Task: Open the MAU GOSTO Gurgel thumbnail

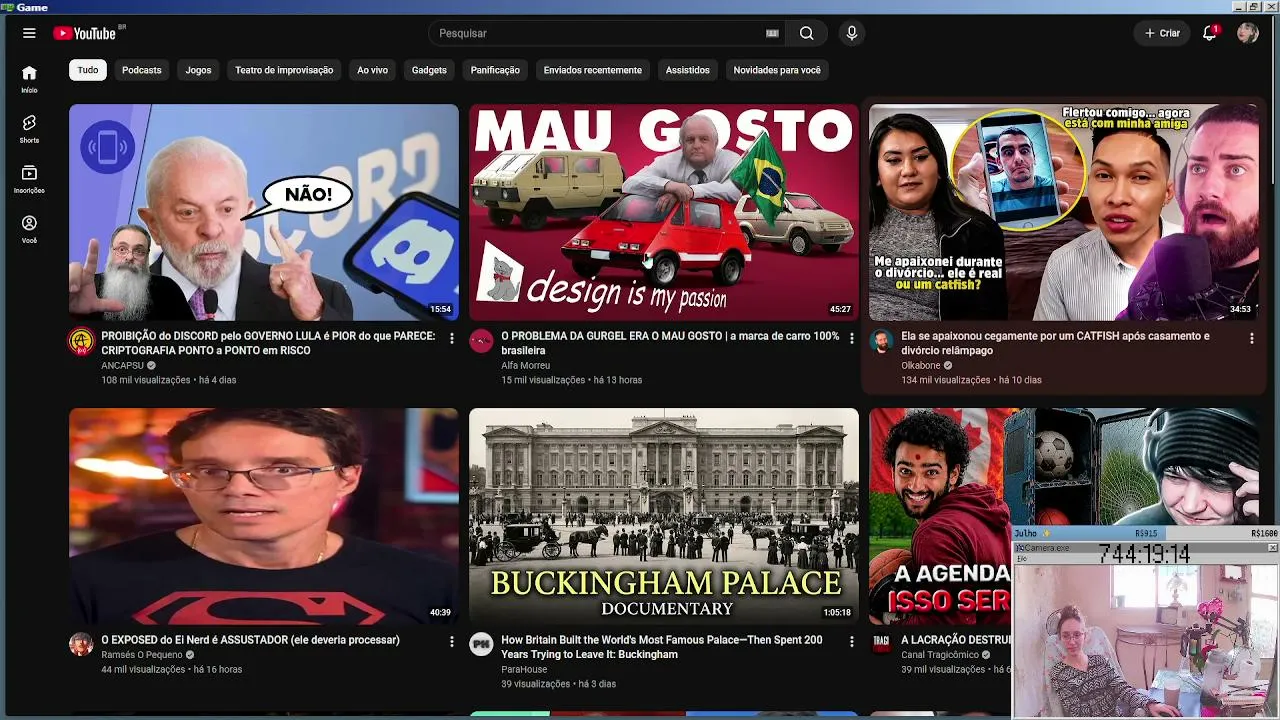Action: point(664,212)
